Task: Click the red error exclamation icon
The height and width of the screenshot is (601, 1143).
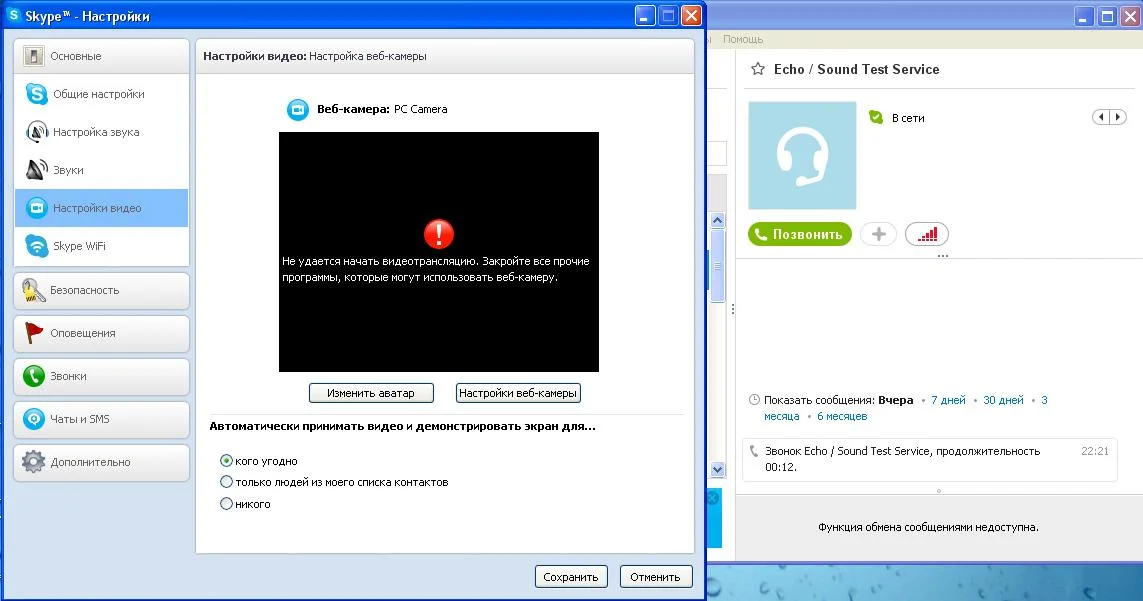Action: pyautogui.click(x=439, y=234)
